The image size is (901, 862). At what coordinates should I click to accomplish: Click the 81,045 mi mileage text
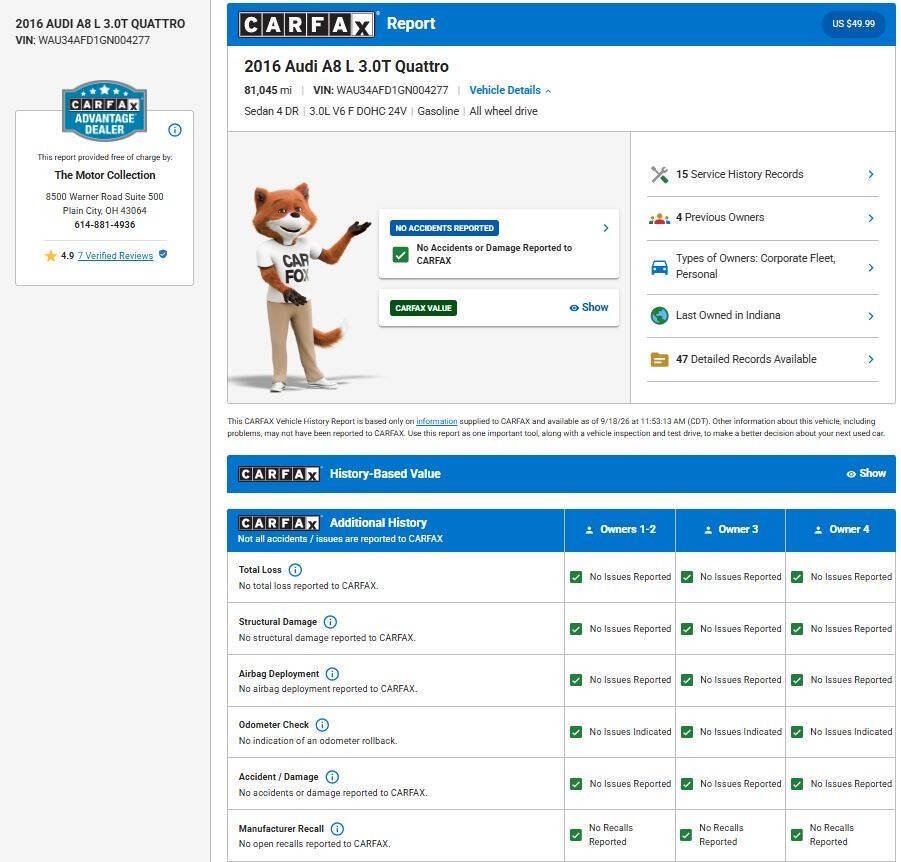click(x=268, y=90)
